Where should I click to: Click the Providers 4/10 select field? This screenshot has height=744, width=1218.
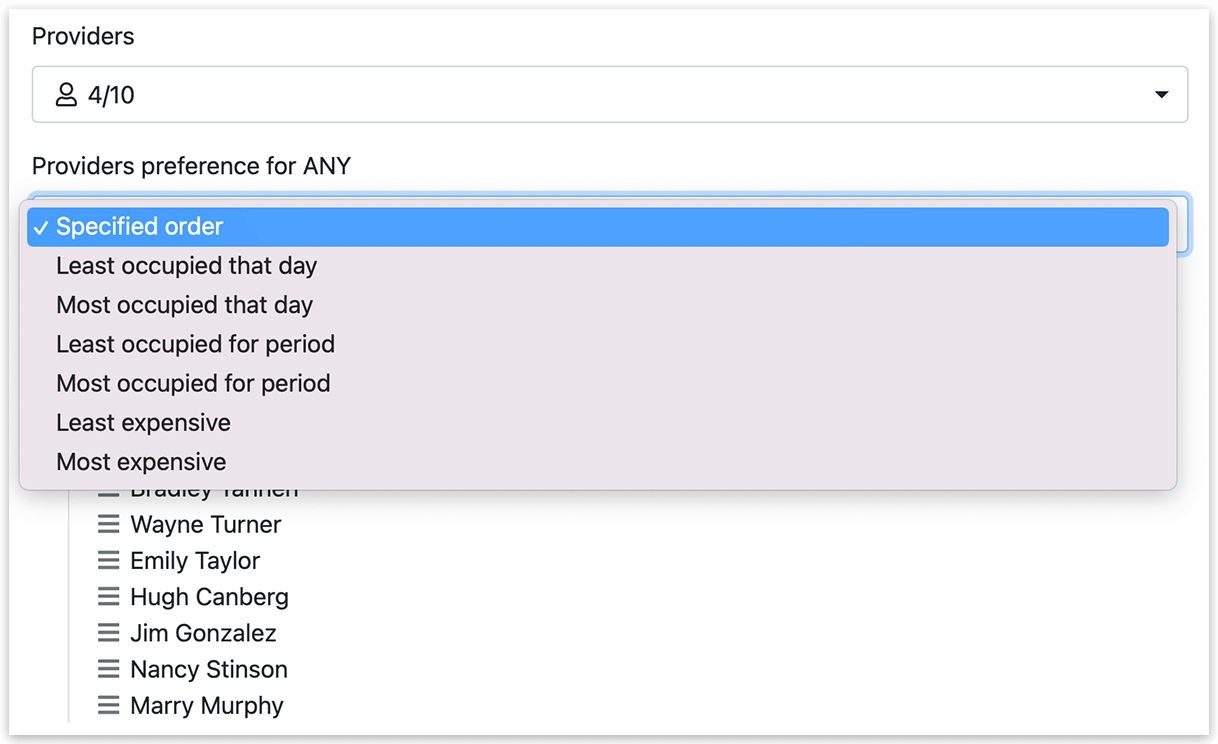[x=610, y=95]
